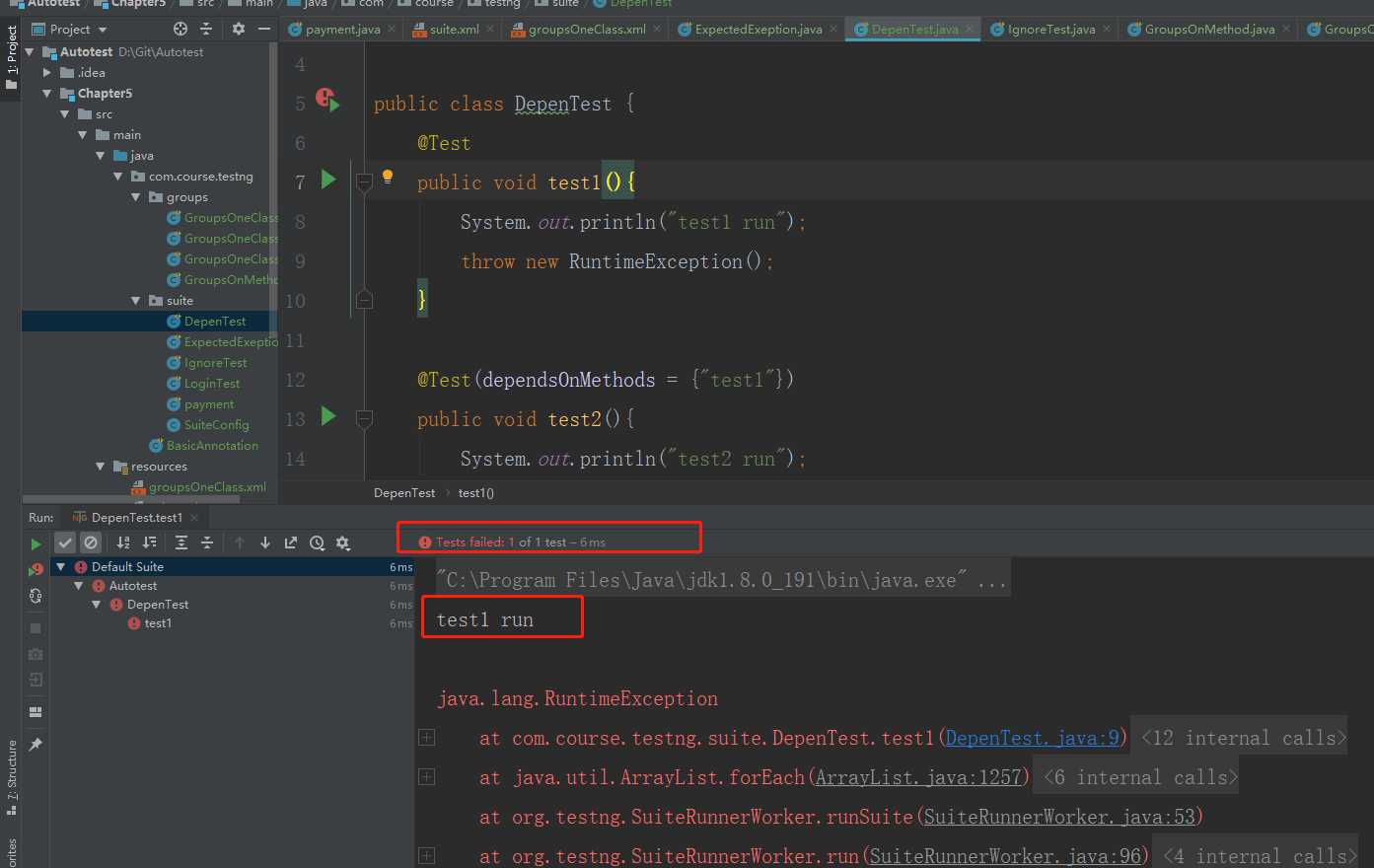
Task: Close the DepenTest.java editor tab
Action: [x=970, y=30]
